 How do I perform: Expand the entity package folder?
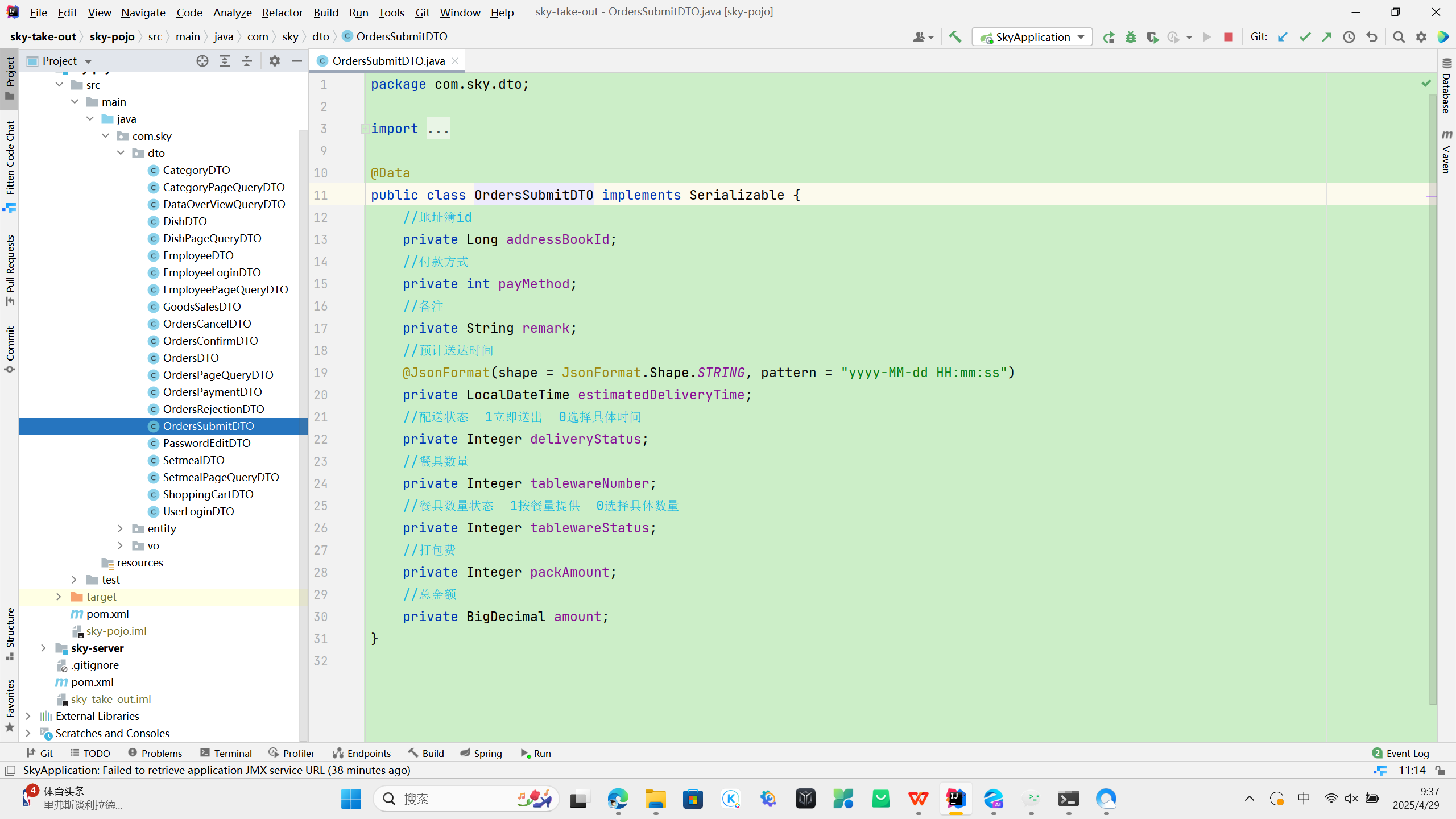coord(120,528)
